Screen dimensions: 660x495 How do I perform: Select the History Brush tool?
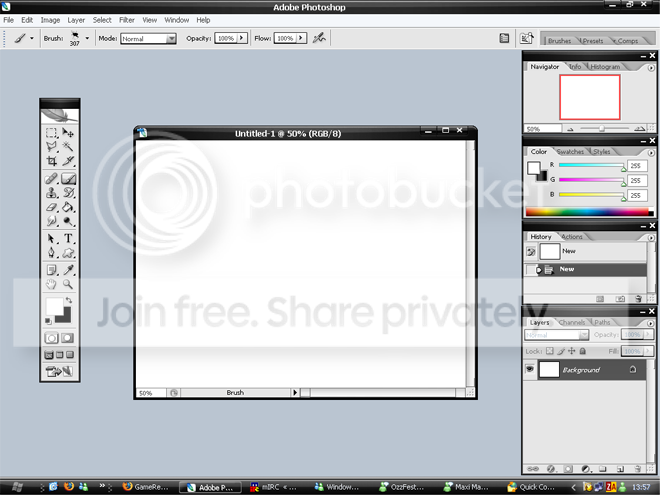[x=68, y=193]
